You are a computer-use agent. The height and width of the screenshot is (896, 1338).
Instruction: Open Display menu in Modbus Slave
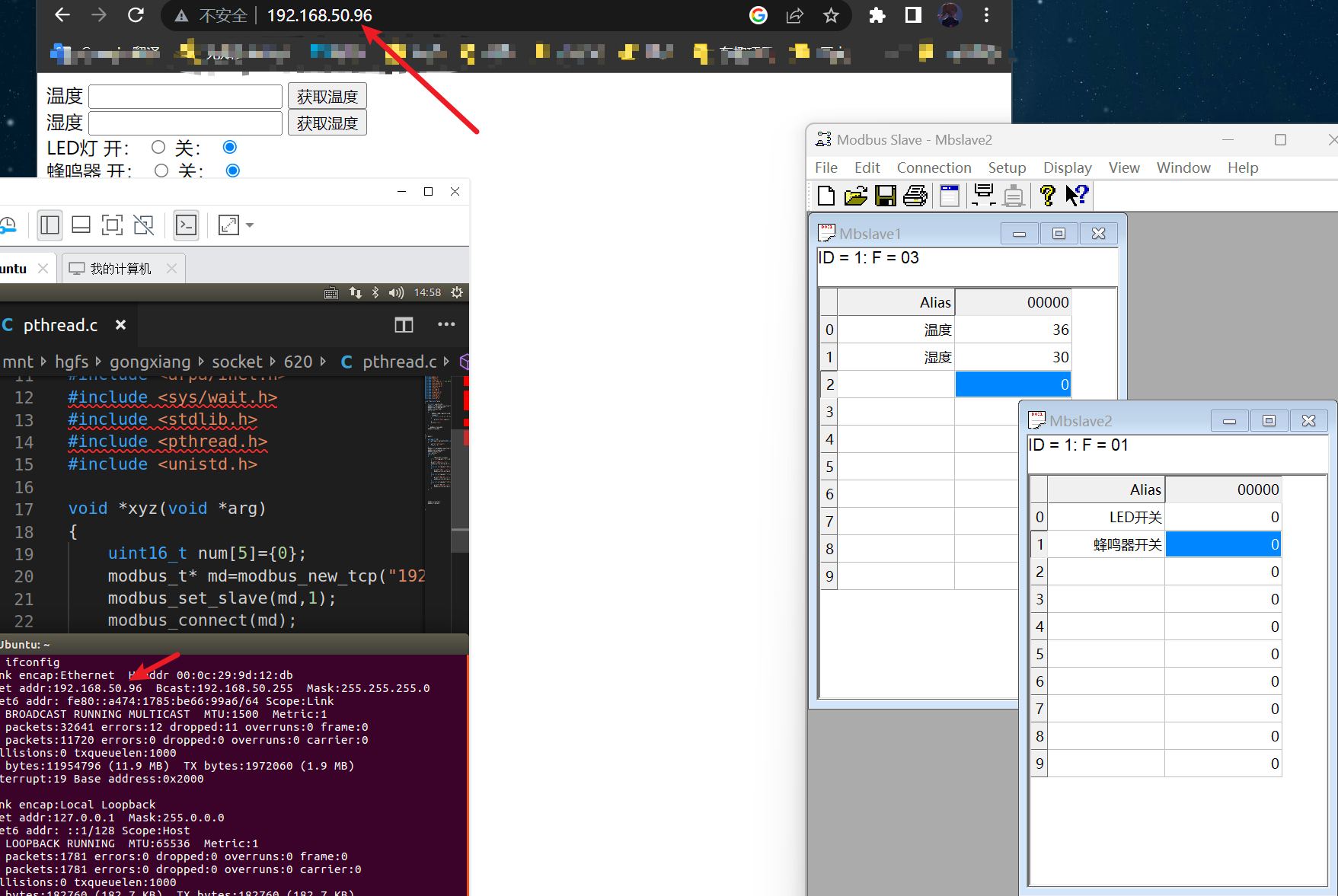click(x=1067, y=167)
